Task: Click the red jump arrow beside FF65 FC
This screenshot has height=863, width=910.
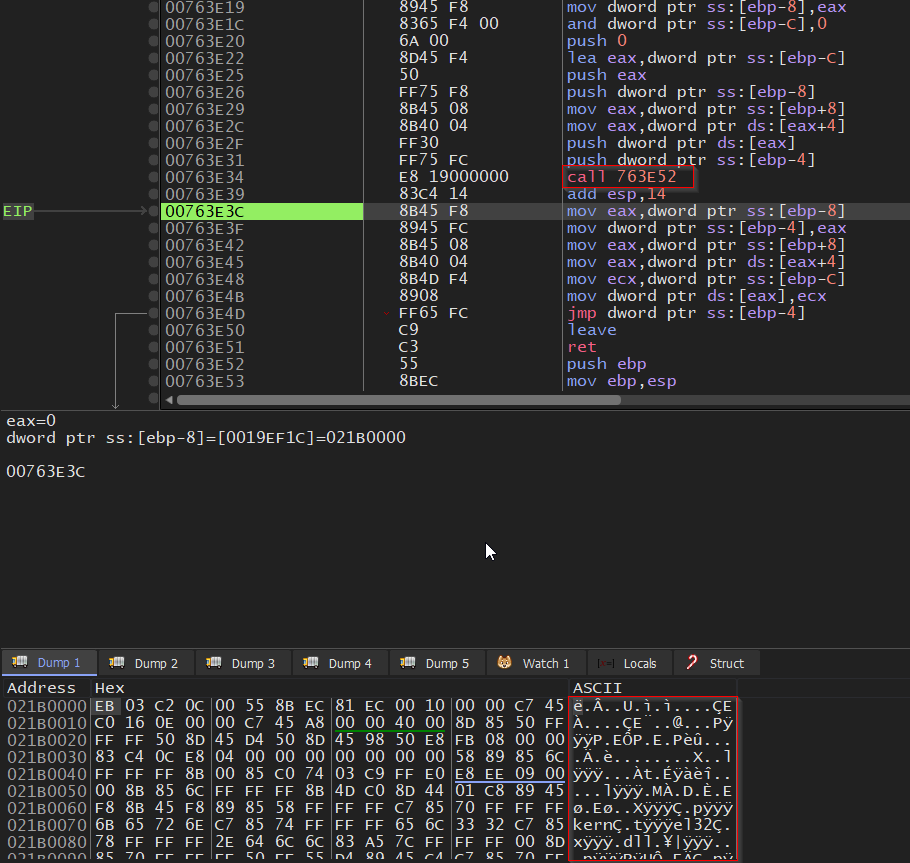Action: tap(388, 314)
